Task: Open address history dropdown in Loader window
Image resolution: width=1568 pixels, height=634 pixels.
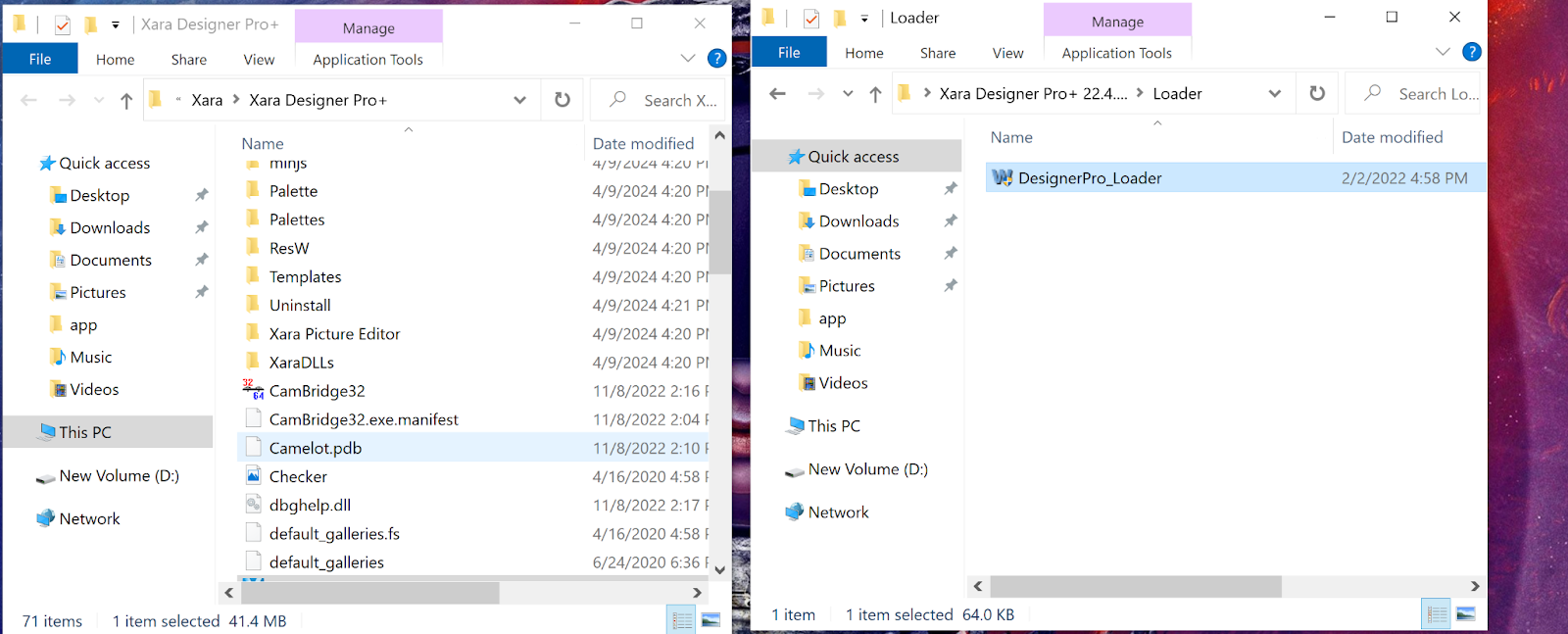Action: pos(1275,94)
